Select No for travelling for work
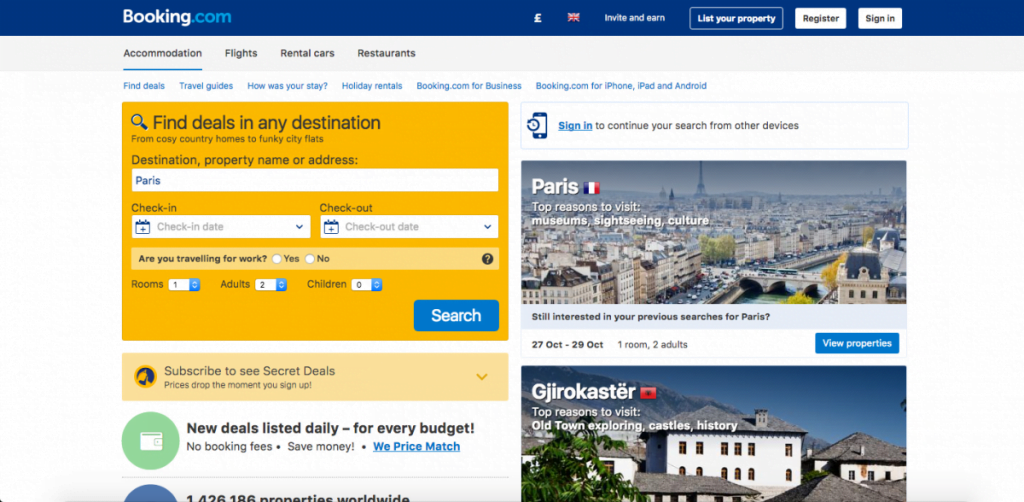The width and height of the screenshot is (1024, 502). click(310, 259)
